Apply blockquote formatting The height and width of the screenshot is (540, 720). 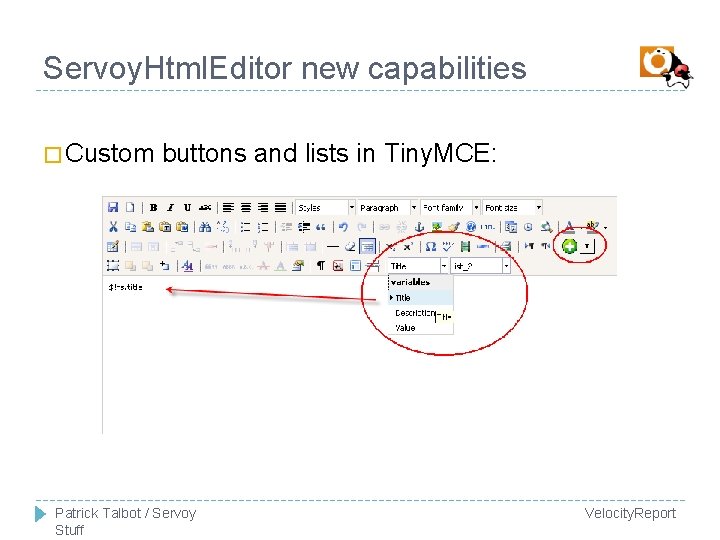(x=321, y=227)
